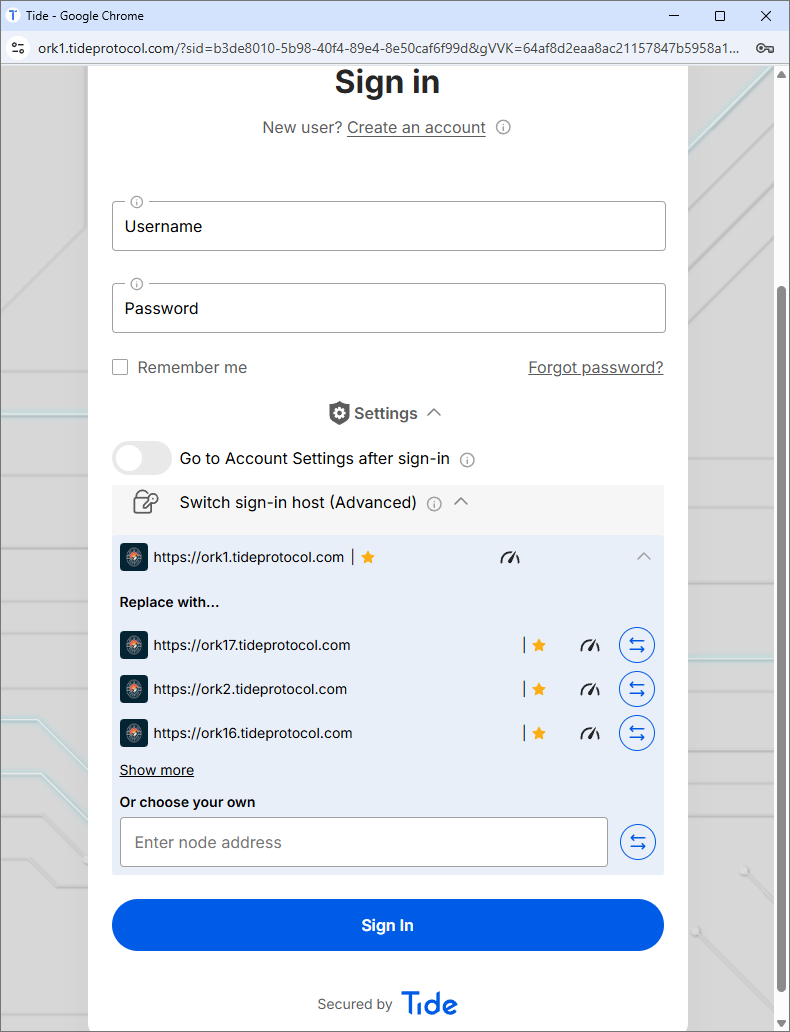
Task: Click the Chrome address bar URL
Action: 388,48
